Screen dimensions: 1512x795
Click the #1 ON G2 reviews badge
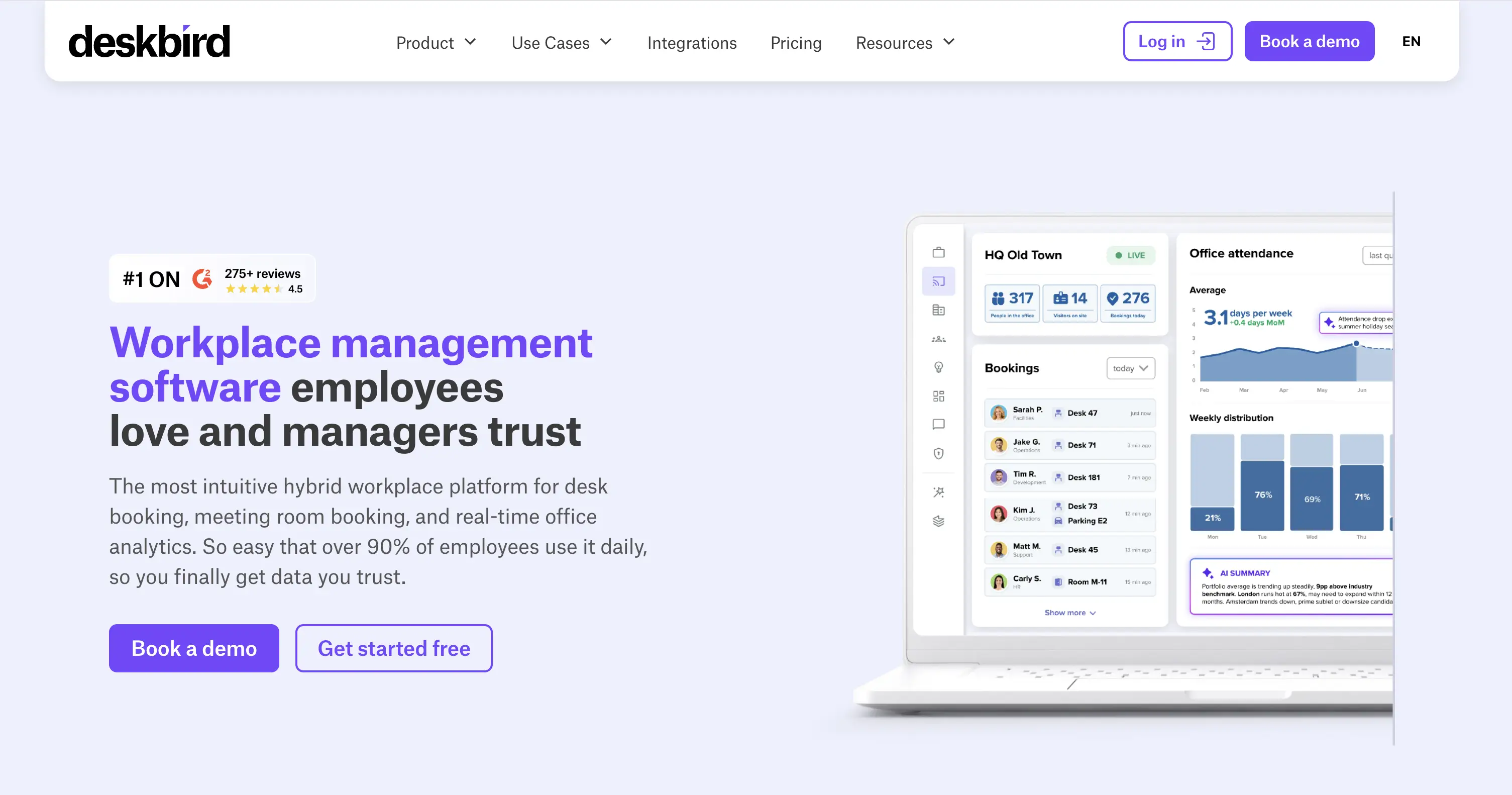click(212, 278)
